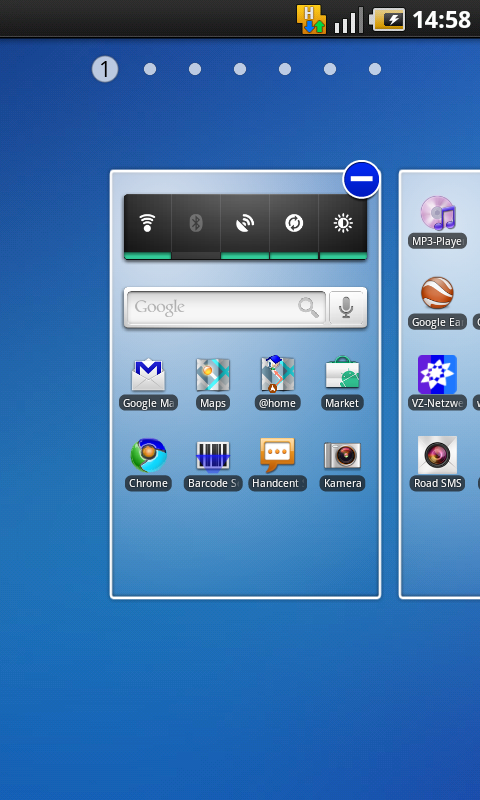This screenshot has width=480, height=800.
Task: Tap the "Market" app label
Action: coord(342,403)
